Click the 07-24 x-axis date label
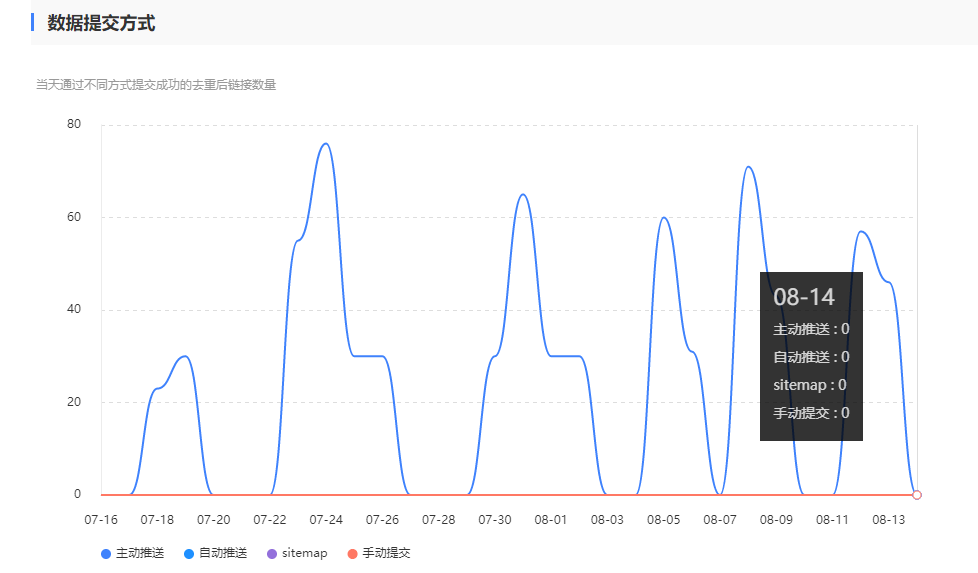Viewport: 978px width, 573px height. coord(326,519)
